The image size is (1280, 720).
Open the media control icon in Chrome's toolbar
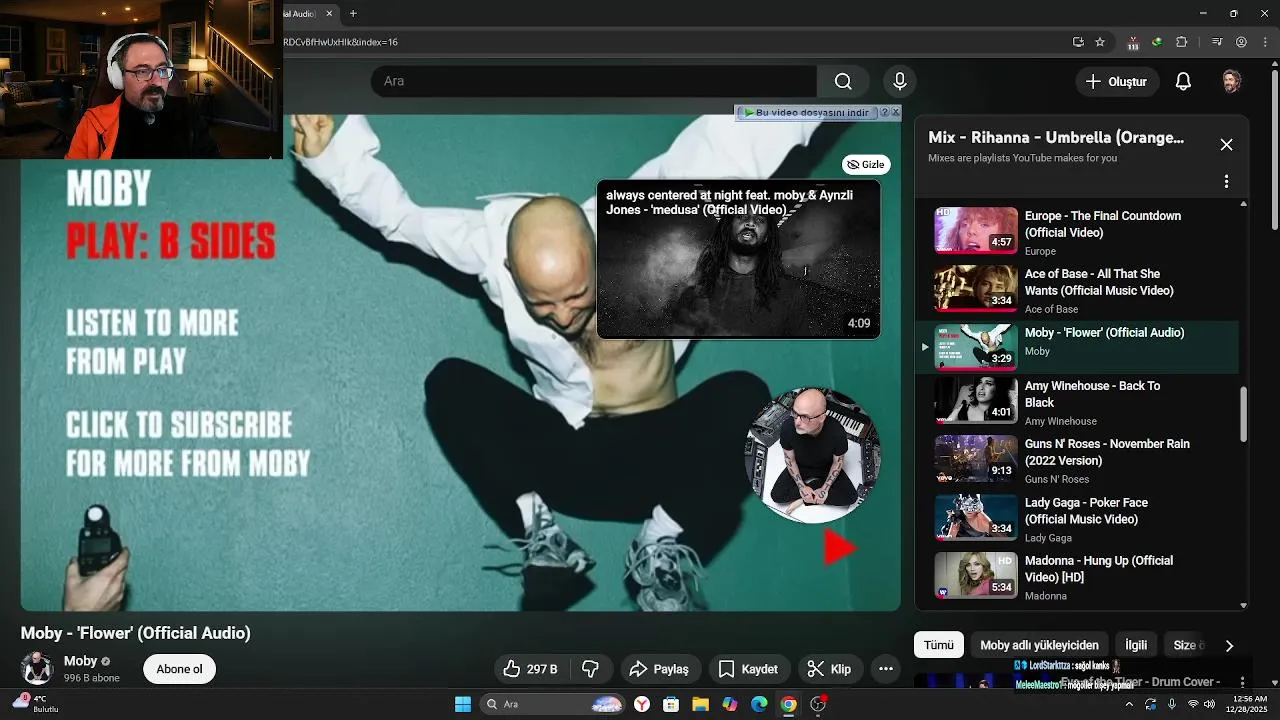(1217, 42)
